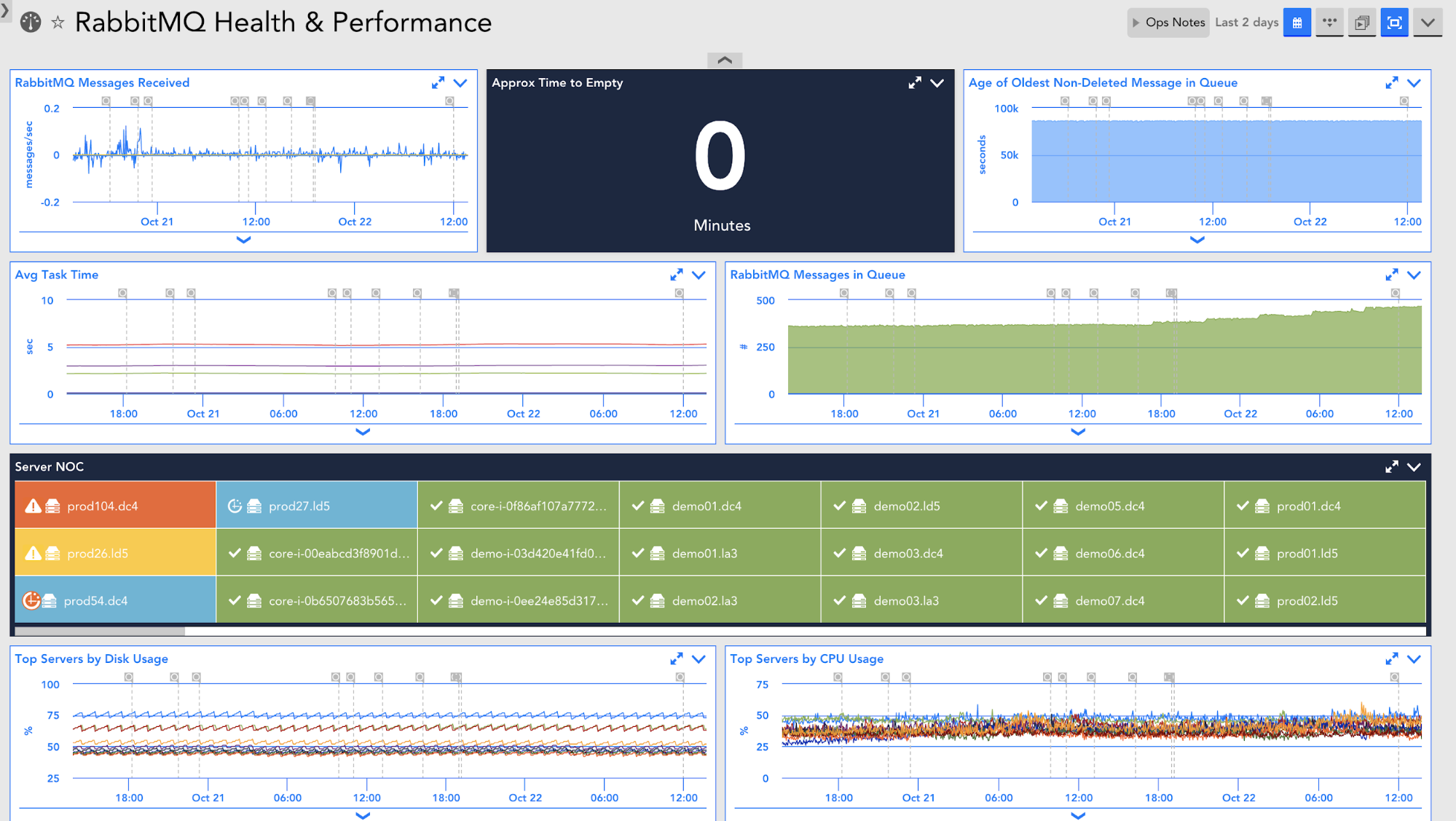
Task: Play the Ops Notes button
Action: (x=1168, y=23)
